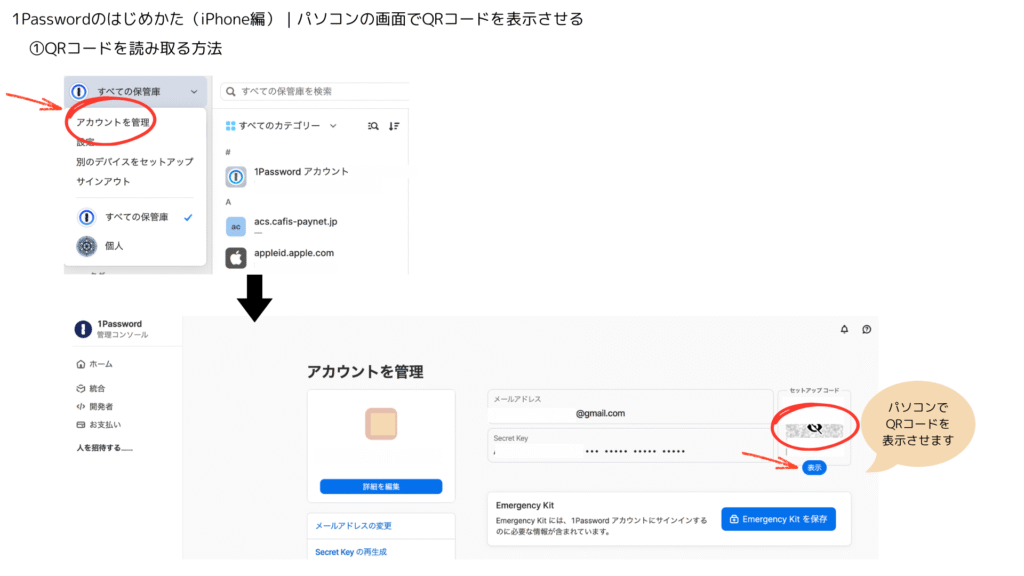The image size is (1024, 576).
Task: Open the list filter search icon
Action: 373,126
